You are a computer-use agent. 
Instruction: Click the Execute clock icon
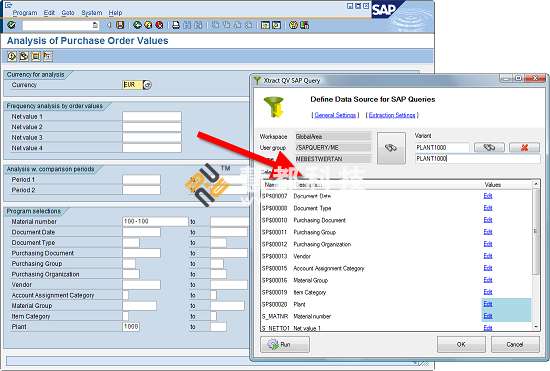(12, 56)
